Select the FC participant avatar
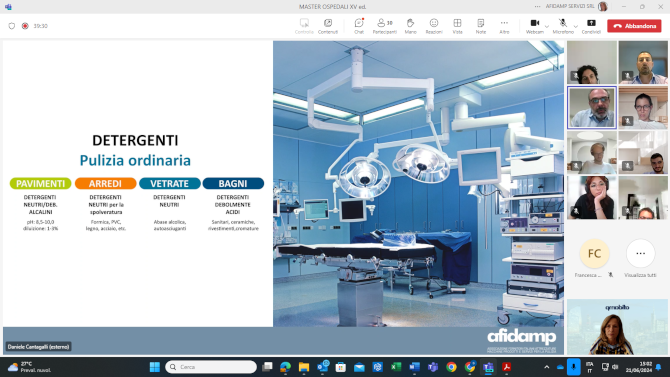The image size is (670, 377). coord(594,253)
